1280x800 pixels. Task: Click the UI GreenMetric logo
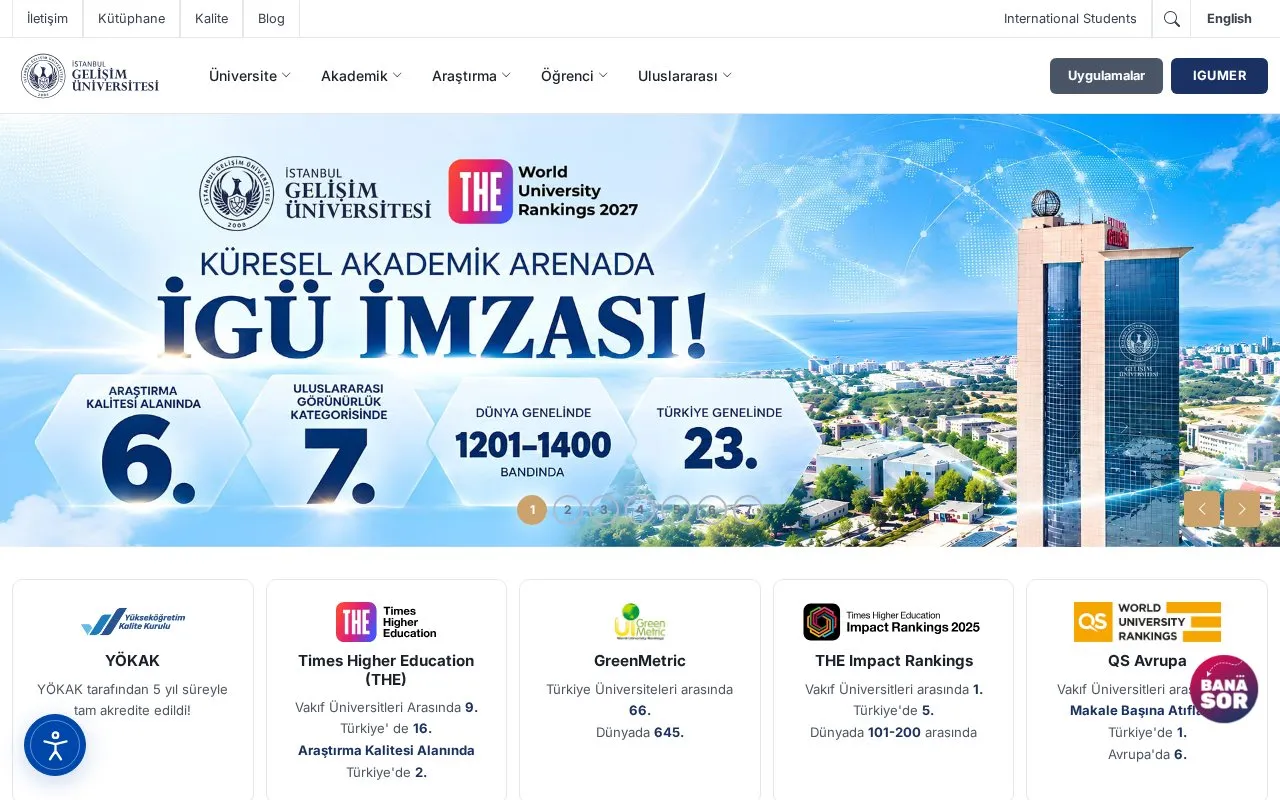(x=640, y=622)
